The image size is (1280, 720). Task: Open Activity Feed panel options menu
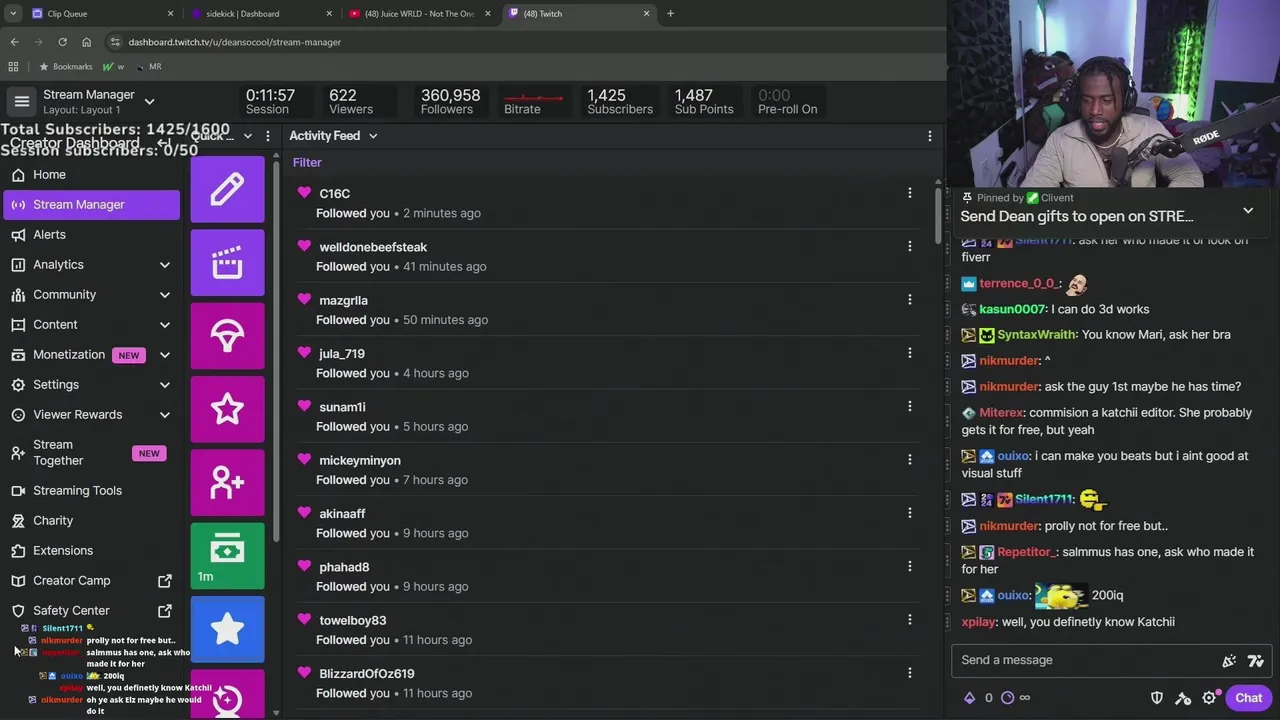tap(929, 136)
